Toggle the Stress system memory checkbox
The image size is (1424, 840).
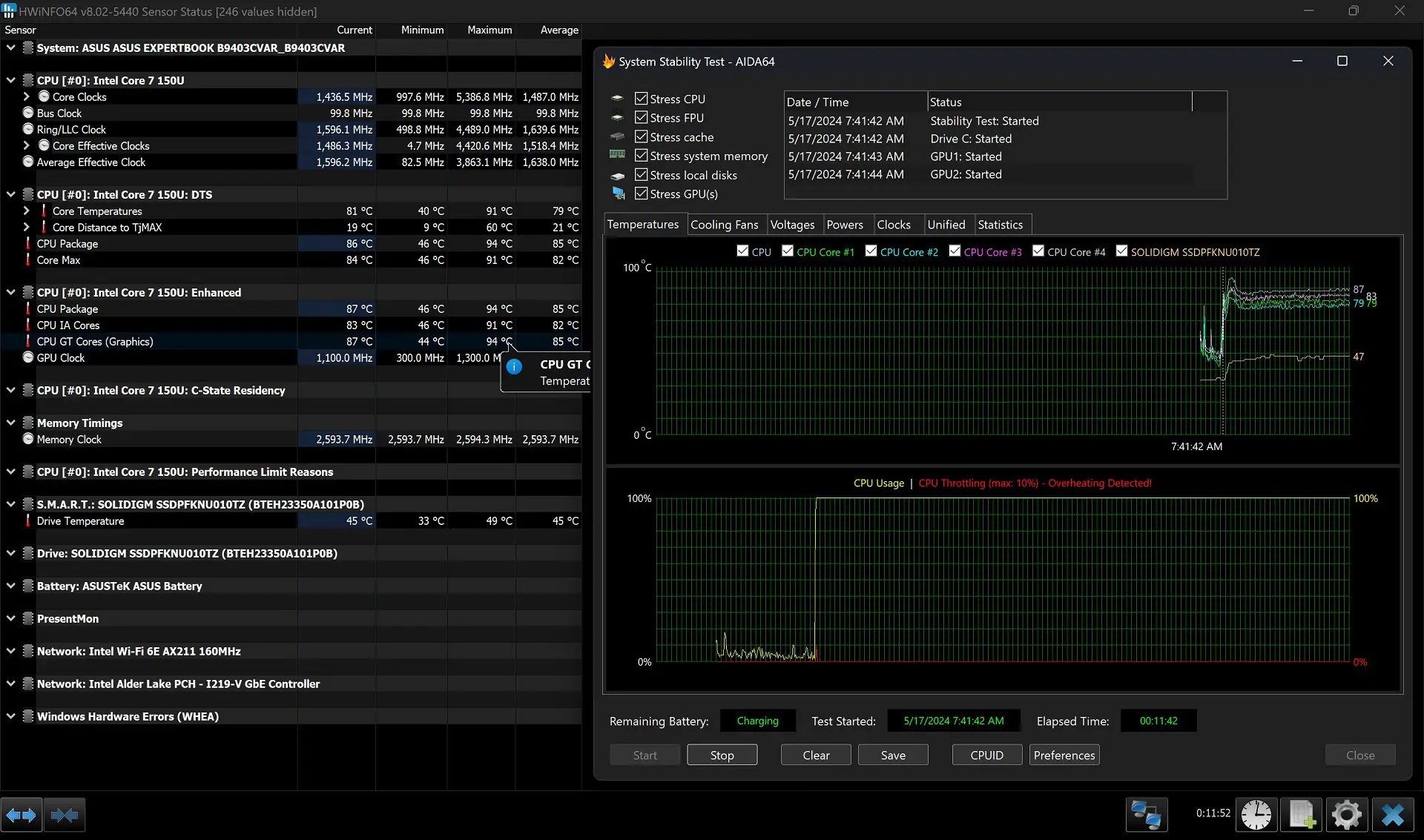[642, 156]
